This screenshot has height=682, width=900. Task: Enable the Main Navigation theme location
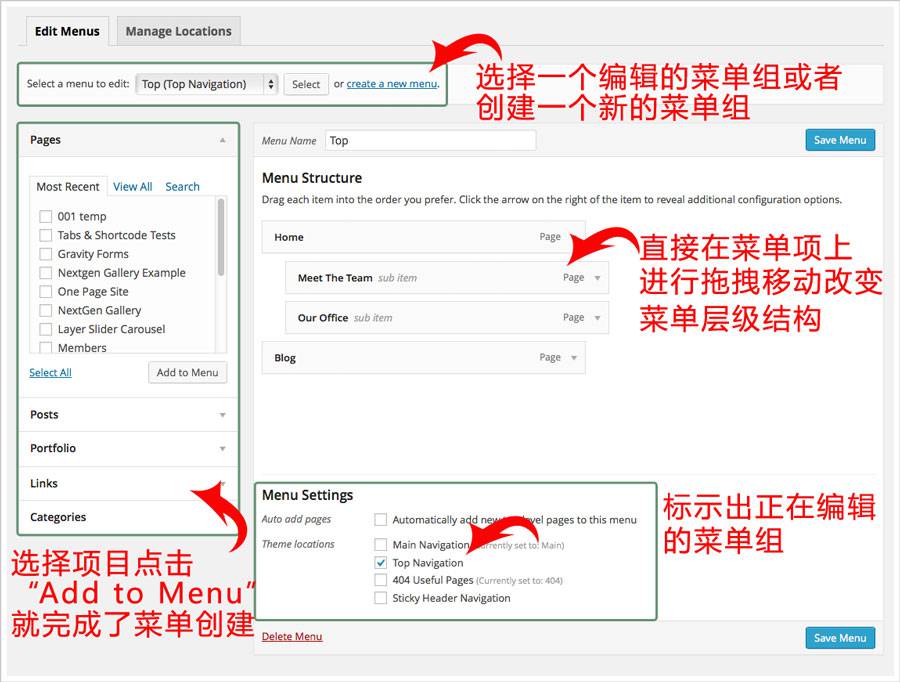(x=380, y=545)
